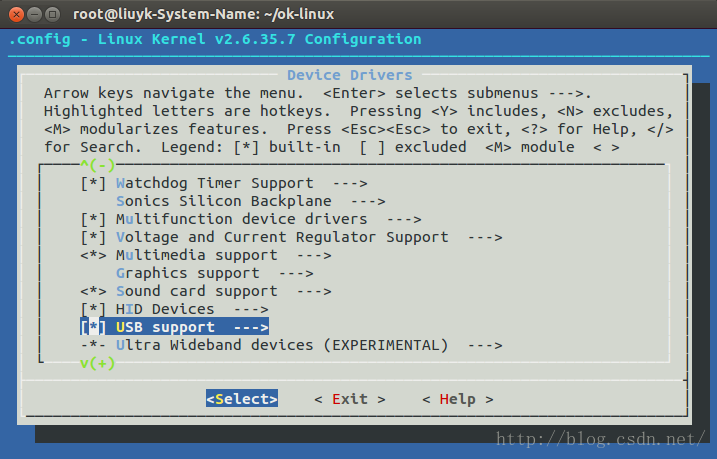Maximize the terminal window
The width and height of the screenshot is (717, 459).
pos(53,15)
